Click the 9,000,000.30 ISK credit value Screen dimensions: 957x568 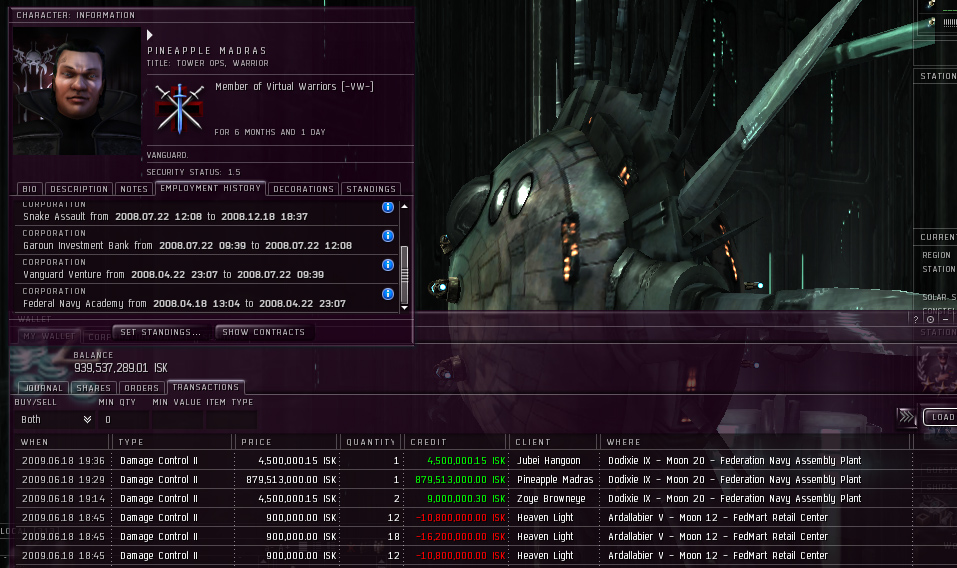(x=466, y=498)
